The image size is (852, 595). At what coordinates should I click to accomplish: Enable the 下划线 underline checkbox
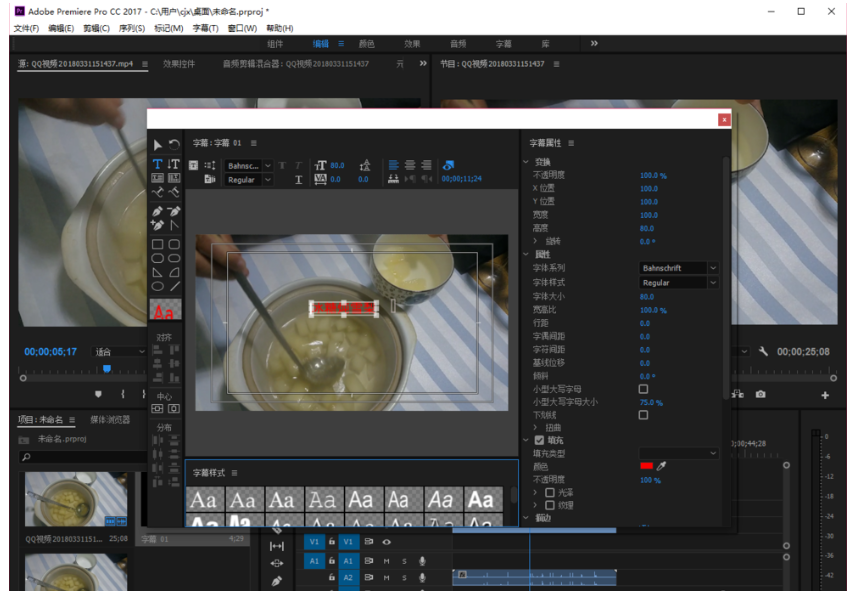click(x=643, y=415)
